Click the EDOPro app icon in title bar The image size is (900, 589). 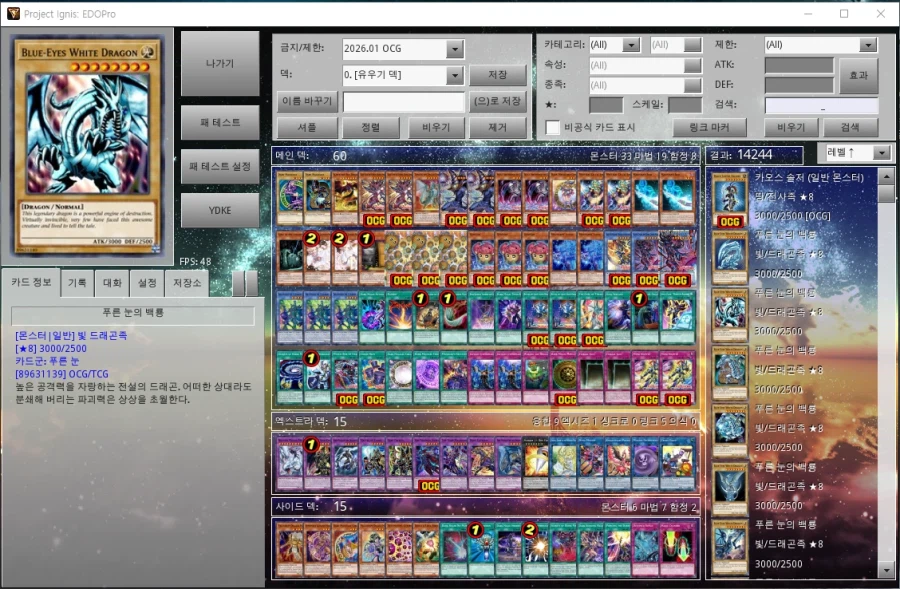(13, 13)
